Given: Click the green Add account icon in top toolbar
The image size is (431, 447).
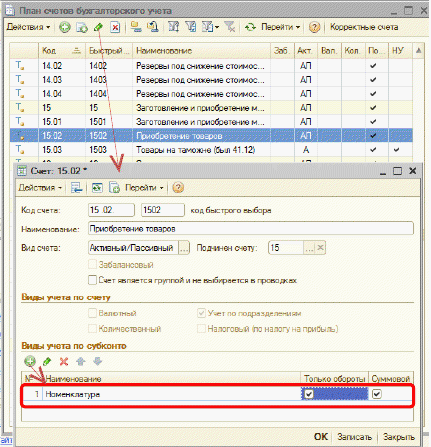Looking at the screenshot, I should [x=65, y=27].
